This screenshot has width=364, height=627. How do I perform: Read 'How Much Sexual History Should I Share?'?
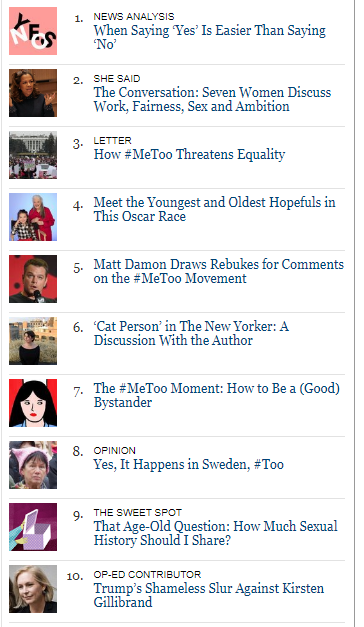point(216,533)
